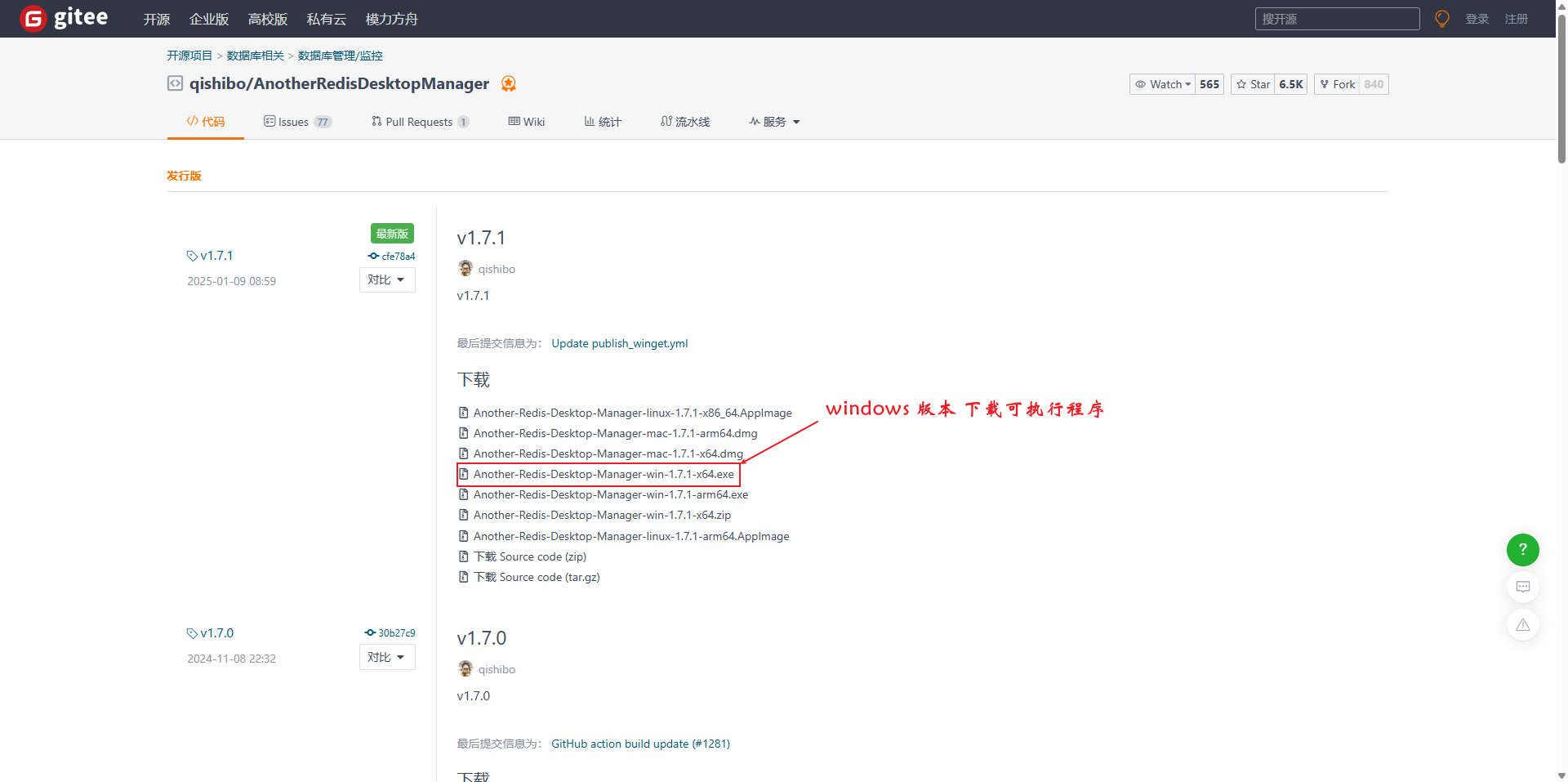
Task: Open the green help question mark button
Action: pyautogui.click(x=1522, y=549)
